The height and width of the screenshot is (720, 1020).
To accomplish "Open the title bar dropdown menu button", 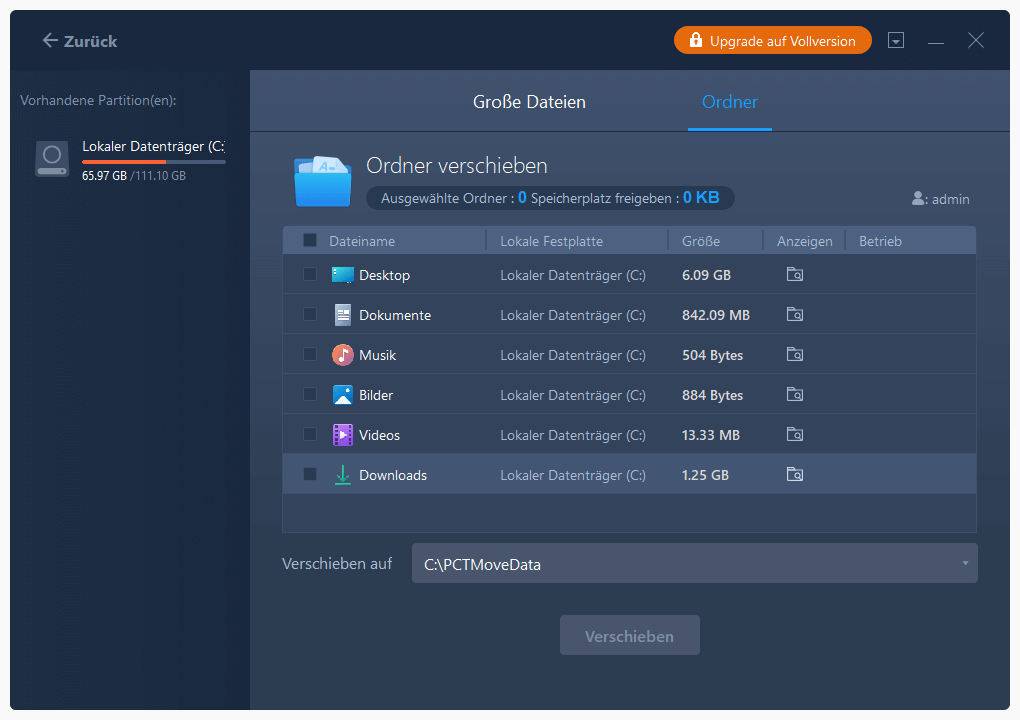I will coord(896,41).
